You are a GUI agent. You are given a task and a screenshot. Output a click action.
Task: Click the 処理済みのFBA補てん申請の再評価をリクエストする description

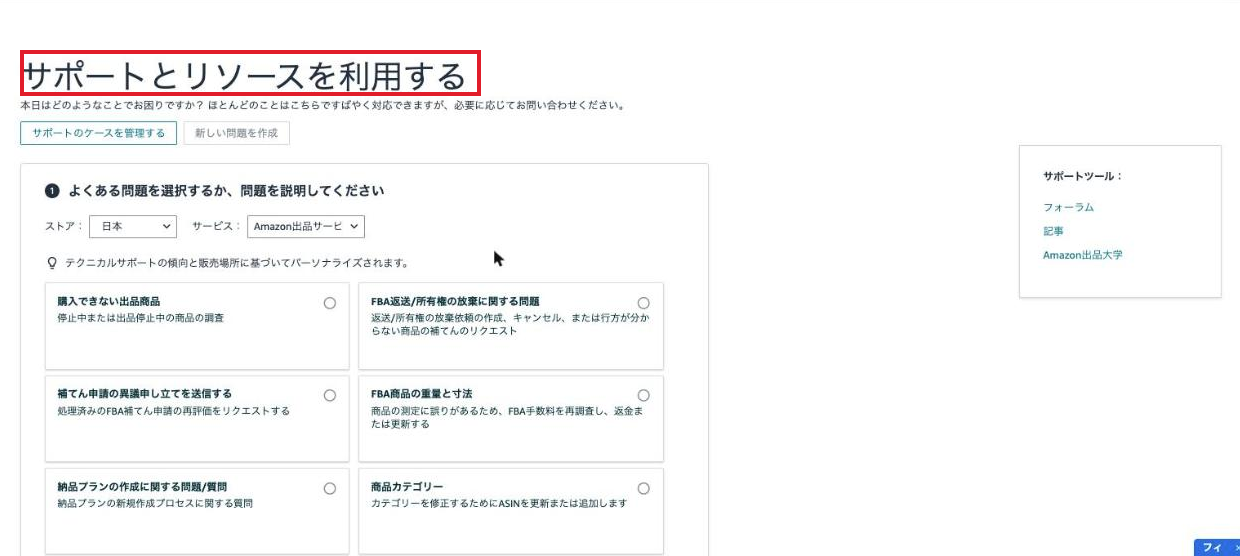(173, 411)
